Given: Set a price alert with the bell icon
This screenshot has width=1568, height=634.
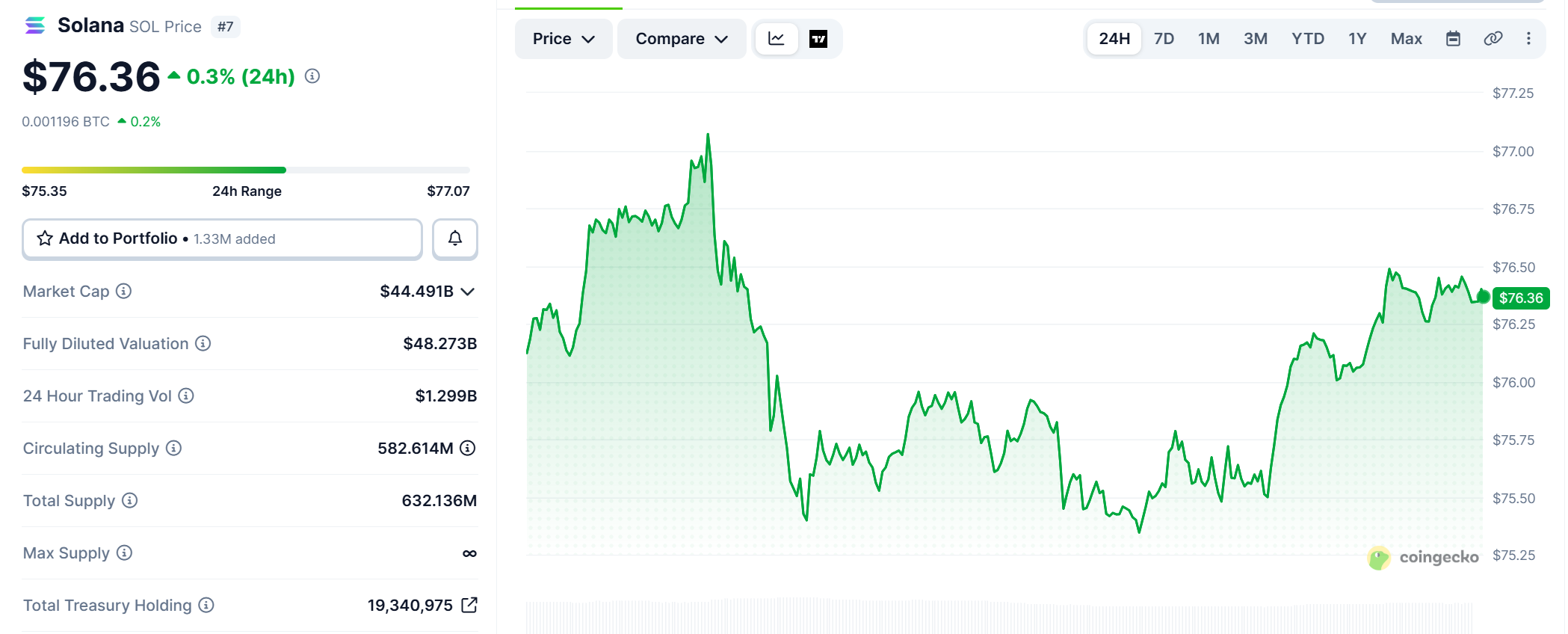Looking at the screenshot, I should tap(455, 238).
